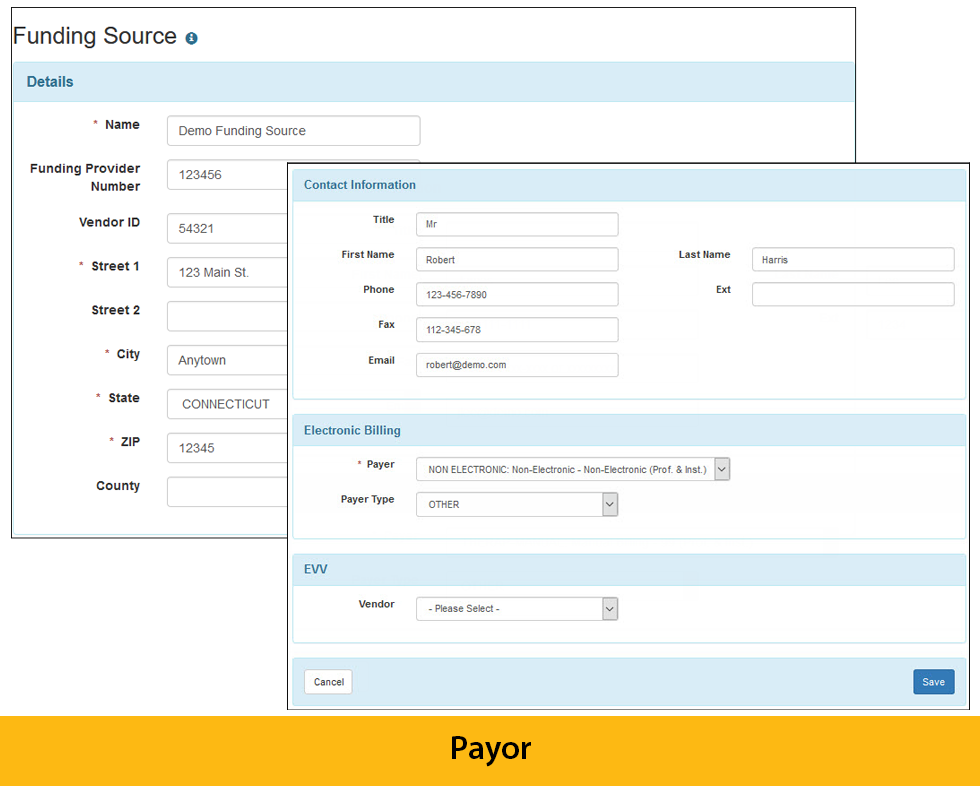Open the State selector showing CONNECTICUT
980x786 pixels.
coord(227,404)
